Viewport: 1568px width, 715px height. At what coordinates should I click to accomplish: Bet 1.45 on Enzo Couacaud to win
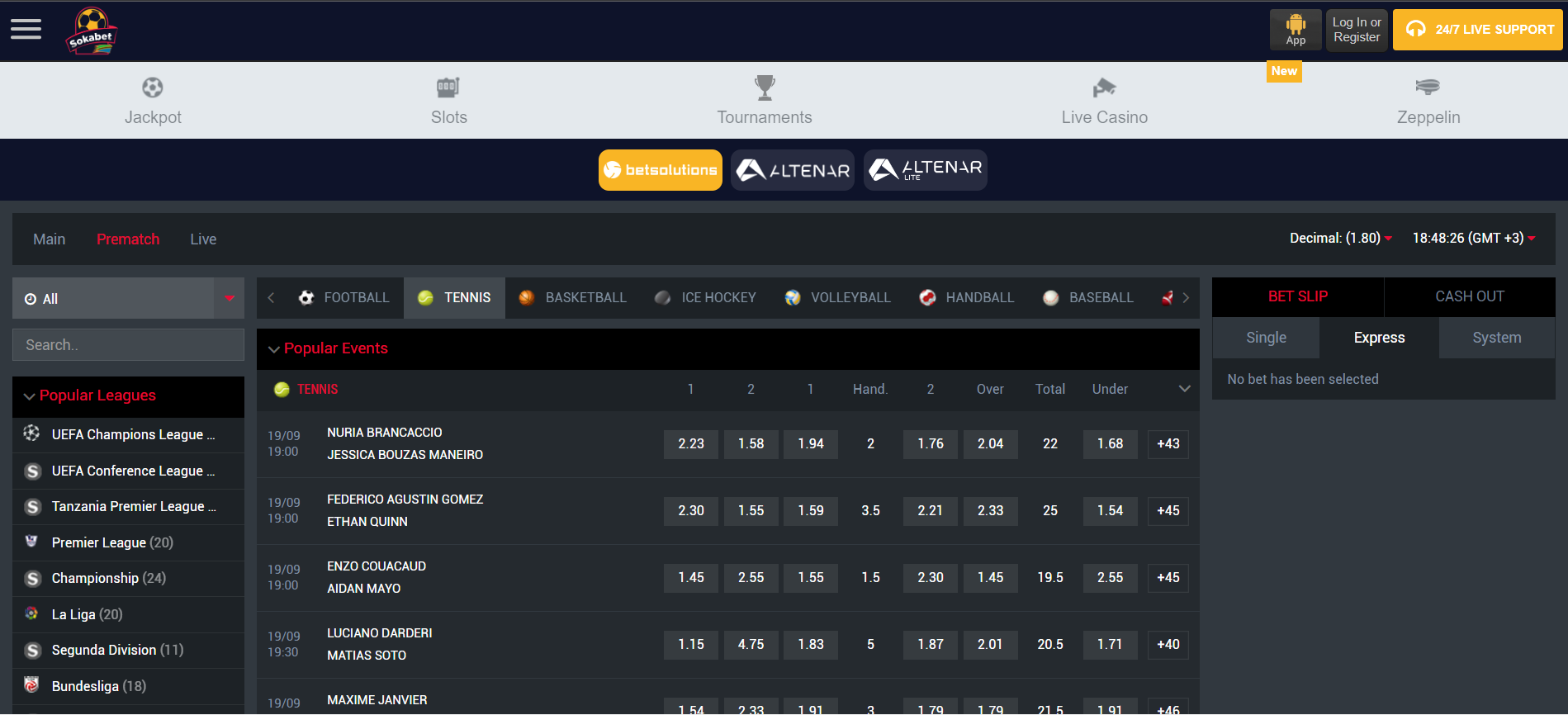click(x=691, y=578)
